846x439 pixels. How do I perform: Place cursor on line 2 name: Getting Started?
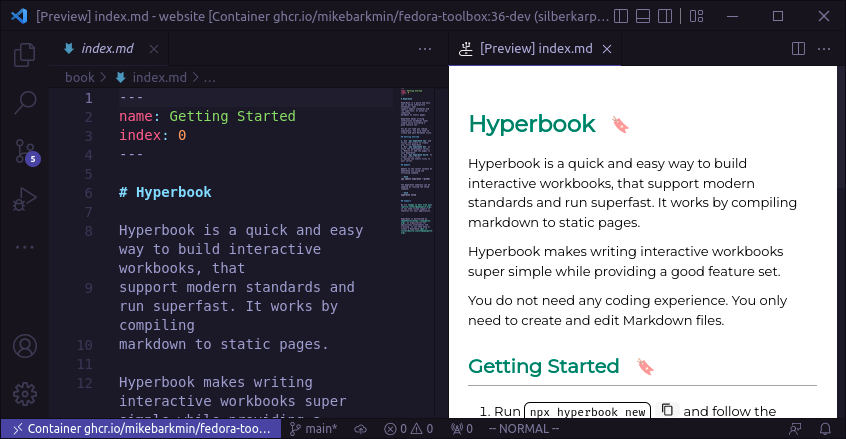207,116
